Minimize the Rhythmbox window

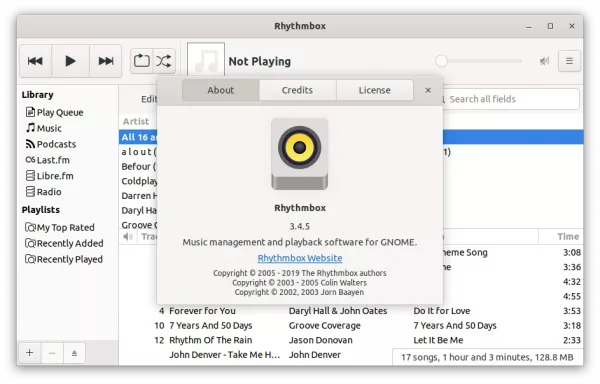click(x=529, y=26)
